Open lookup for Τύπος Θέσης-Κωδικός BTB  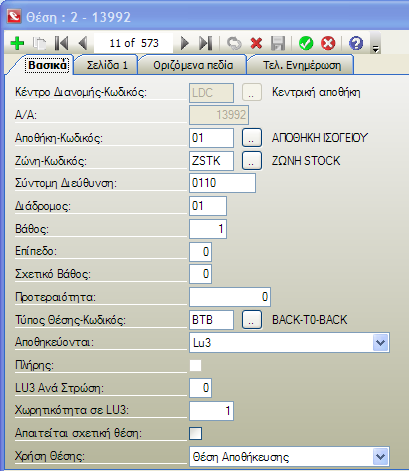[x=252, y=320]
